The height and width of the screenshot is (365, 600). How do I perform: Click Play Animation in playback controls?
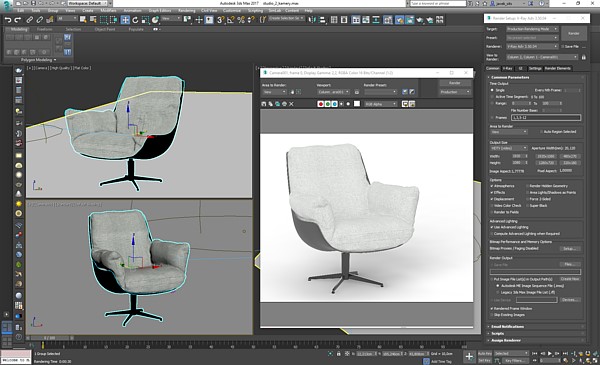tap(550, 354)
